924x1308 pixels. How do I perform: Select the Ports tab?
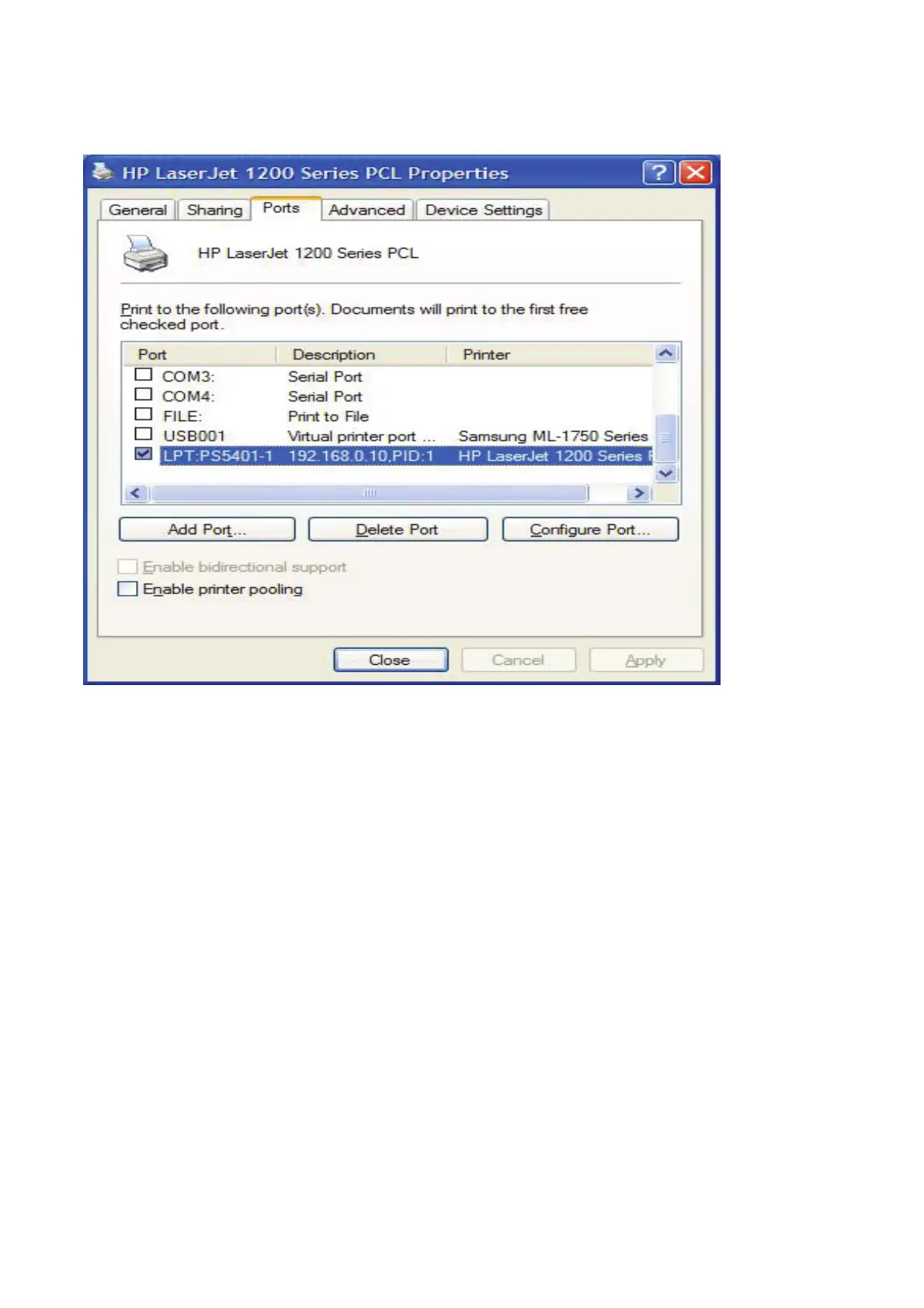286,208
